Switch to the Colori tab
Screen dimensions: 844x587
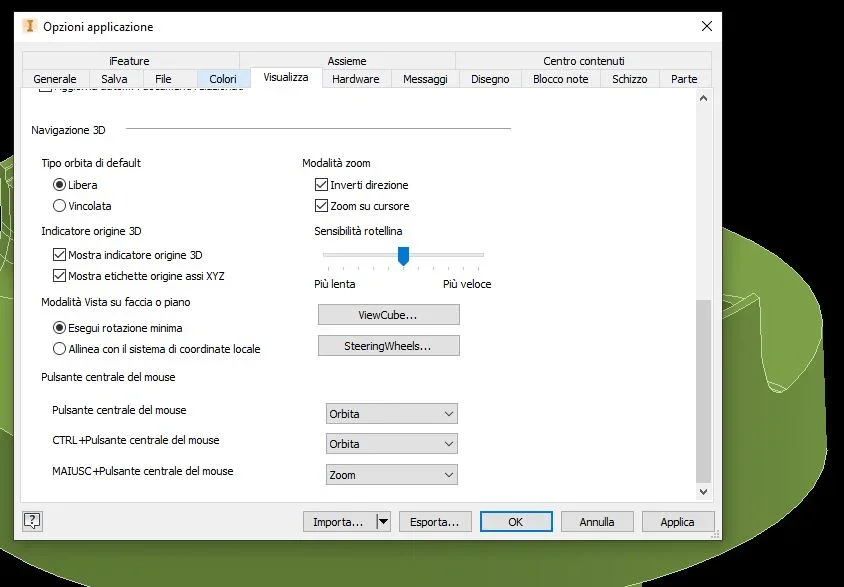pos(223,79)
